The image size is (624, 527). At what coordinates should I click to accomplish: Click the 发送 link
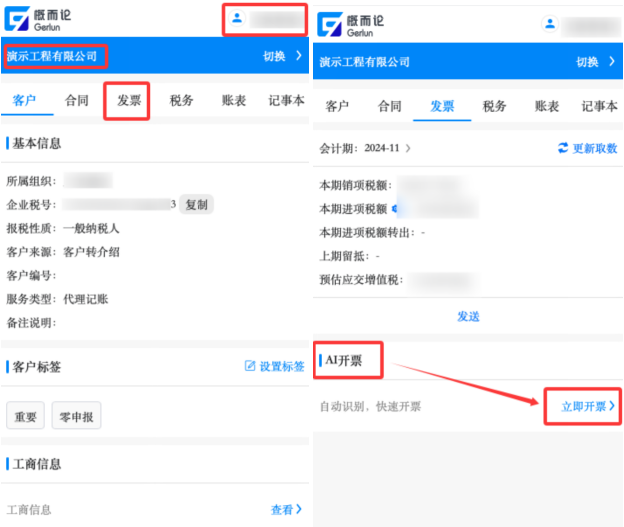coord(468,316)
